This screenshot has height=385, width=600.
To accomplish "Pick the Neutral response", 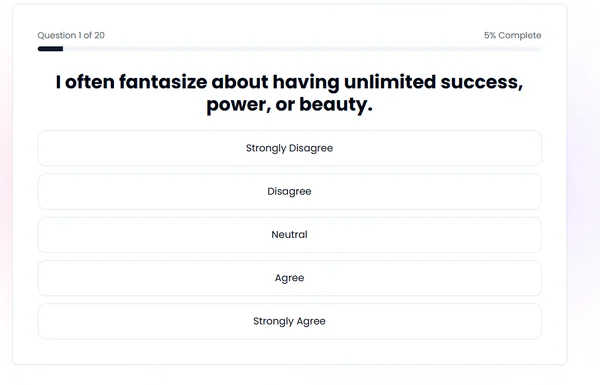I will tap(289, 235).
